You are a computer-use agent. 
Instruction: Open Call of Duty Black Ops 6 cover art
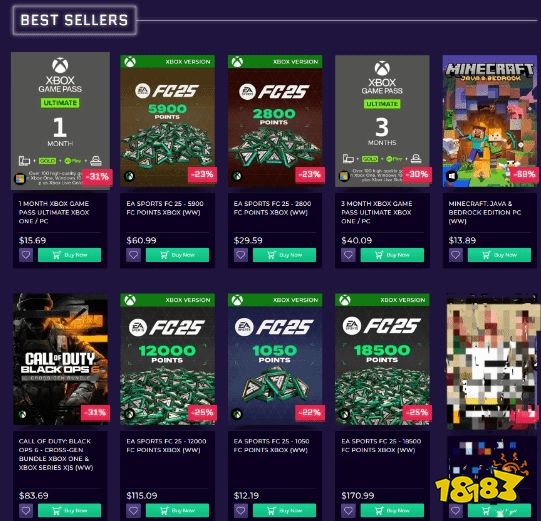[60, 359]
